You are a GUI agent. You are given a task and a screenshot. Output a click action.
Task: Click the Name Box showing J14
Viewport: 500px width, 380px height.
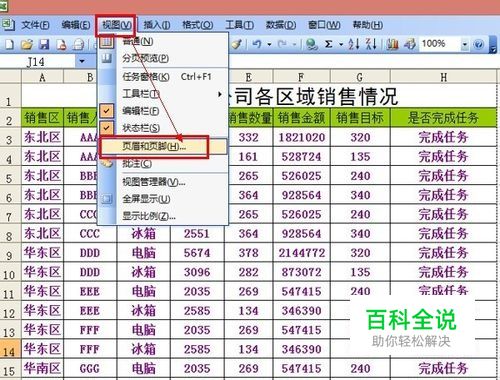coord(38,62)
